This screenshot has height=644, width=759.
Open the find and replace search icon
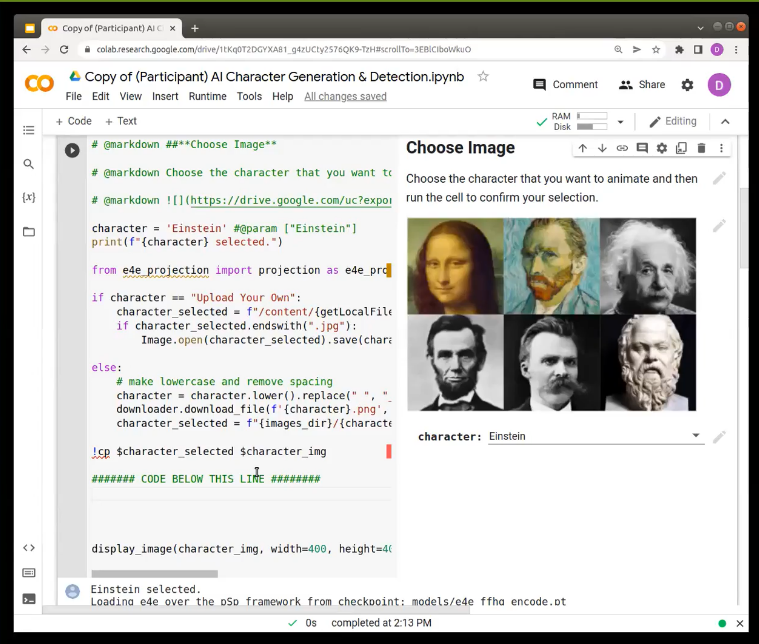(x=29, y=164)
